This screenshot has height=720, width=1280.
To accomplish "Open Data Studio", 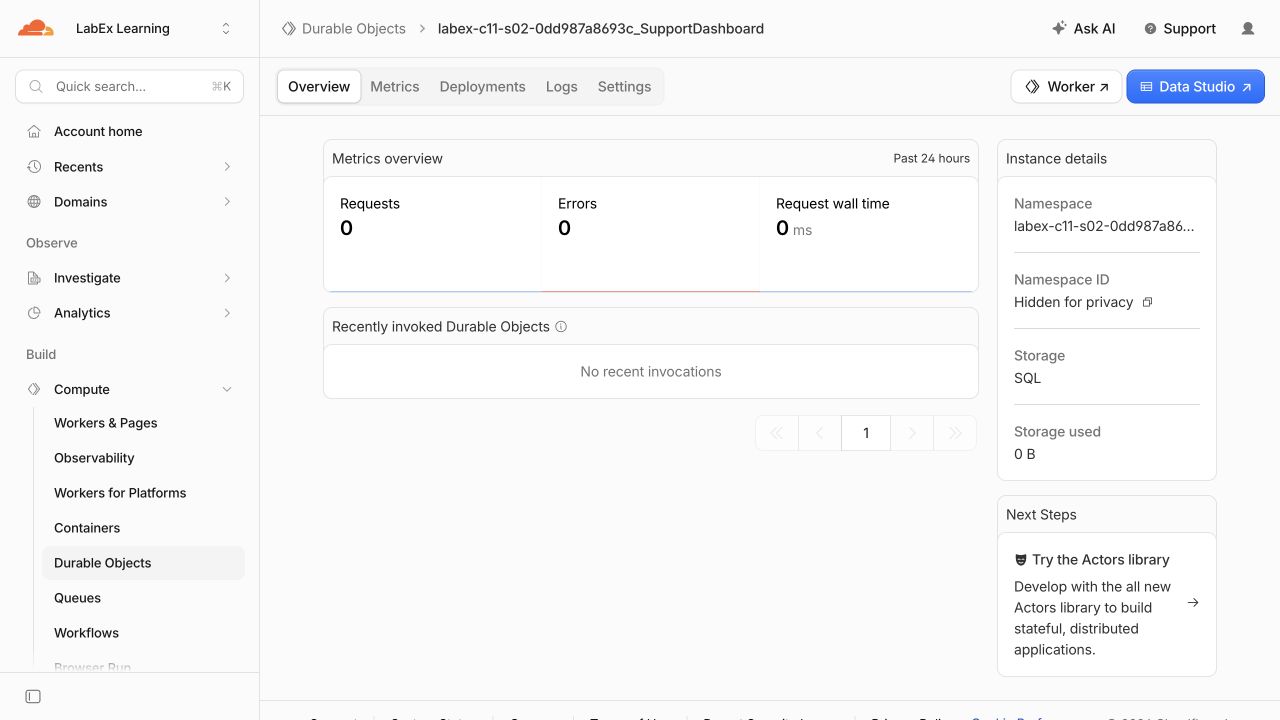I will [x=1195, y=87].
